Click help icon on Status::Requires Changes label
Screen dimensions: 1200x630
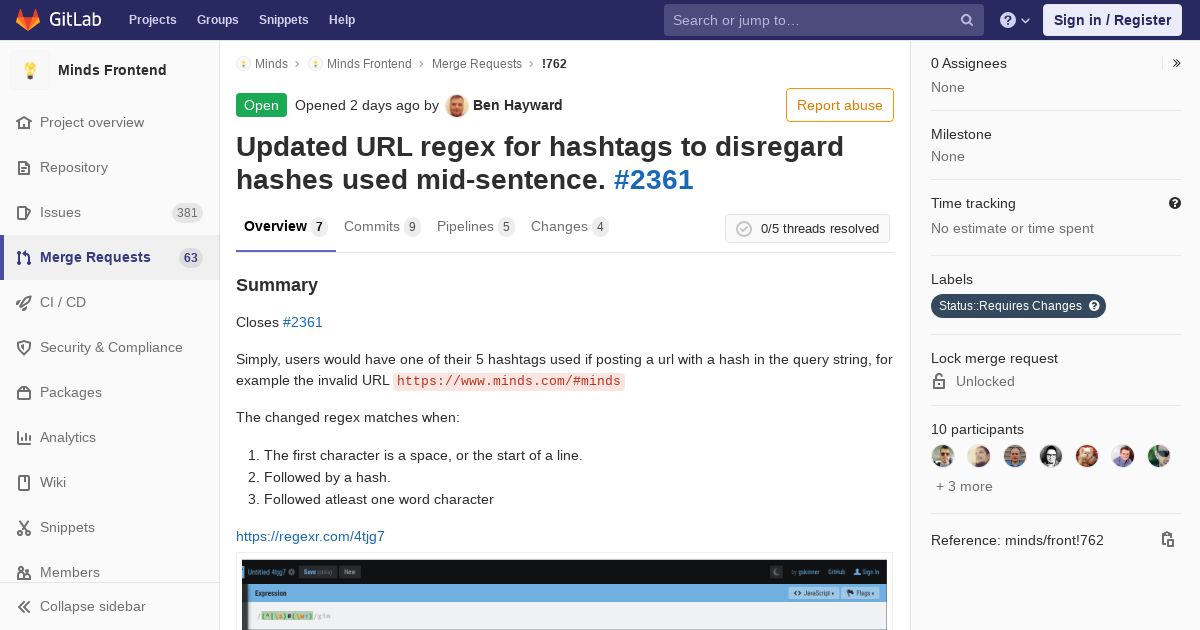click(1094, 306)
